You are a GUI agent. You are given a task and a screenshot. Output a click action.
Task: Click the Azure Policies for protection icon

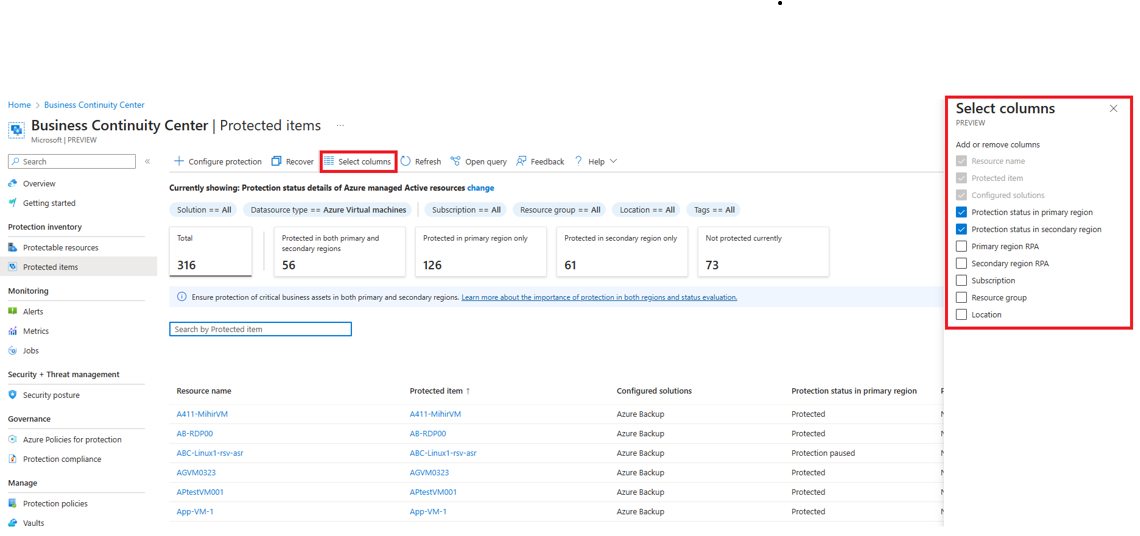pos(13,439)
